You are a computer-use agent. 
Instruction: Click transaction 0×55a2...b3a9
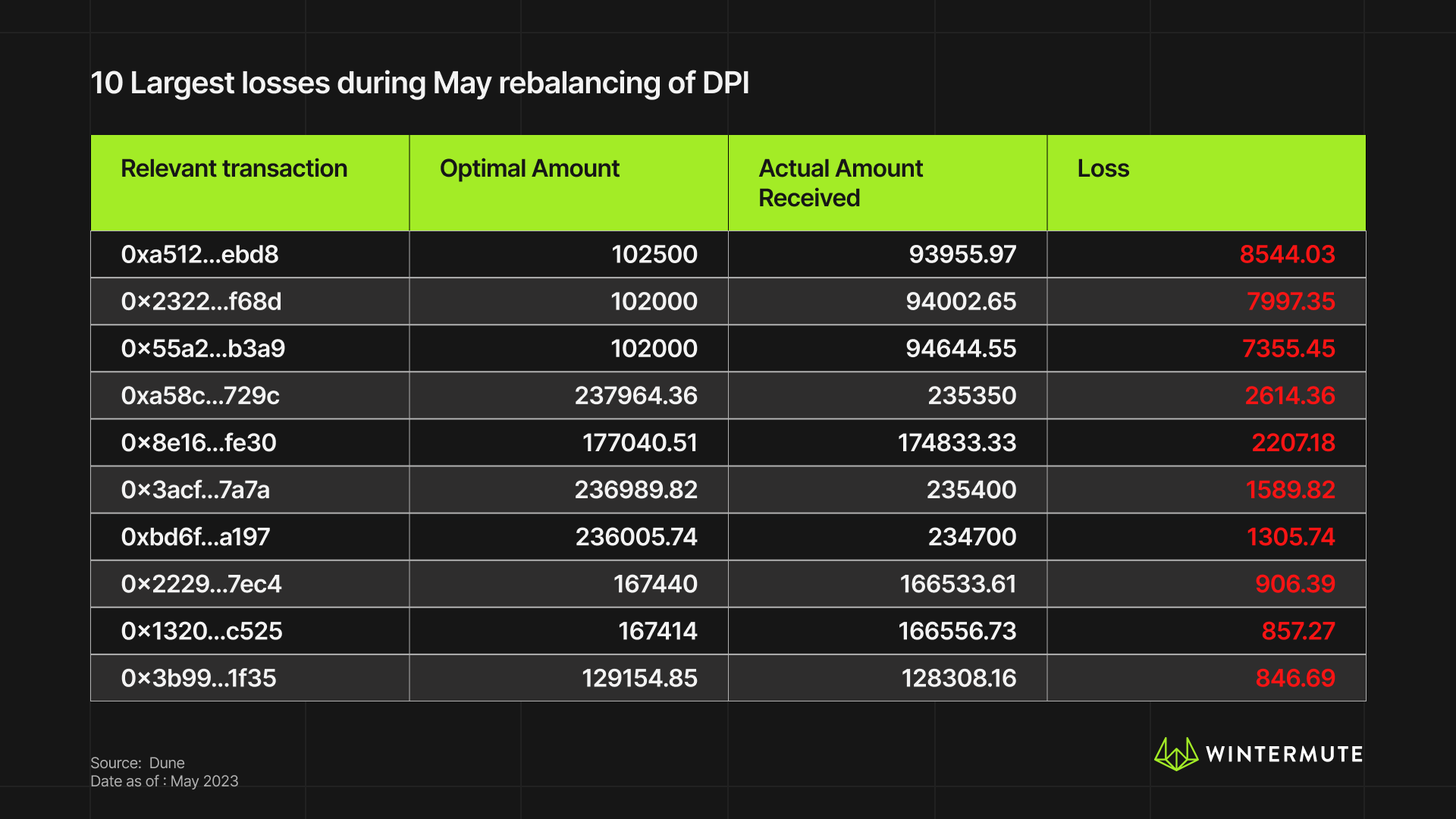tap(203, 348)
